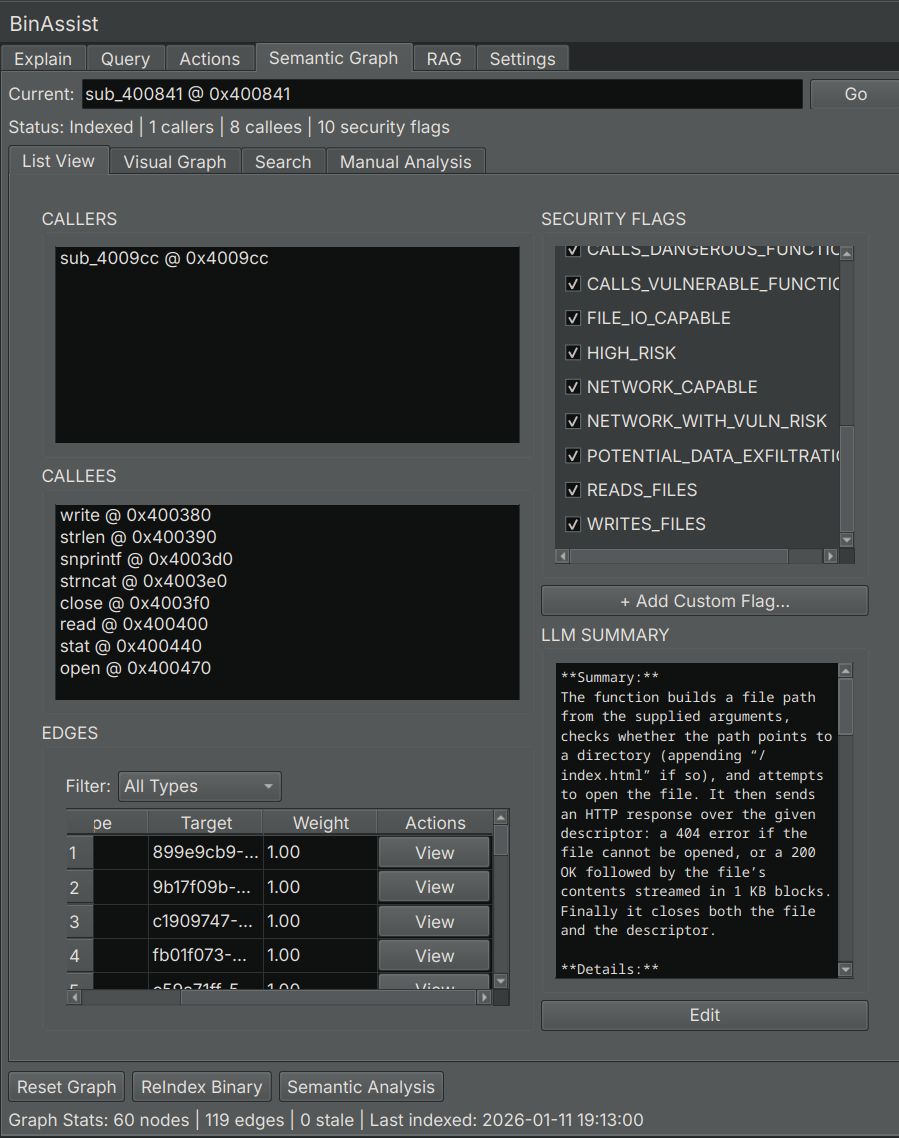Edit the LLM summary
Screen dimensions: 899x1138
tap(704, 1015)
